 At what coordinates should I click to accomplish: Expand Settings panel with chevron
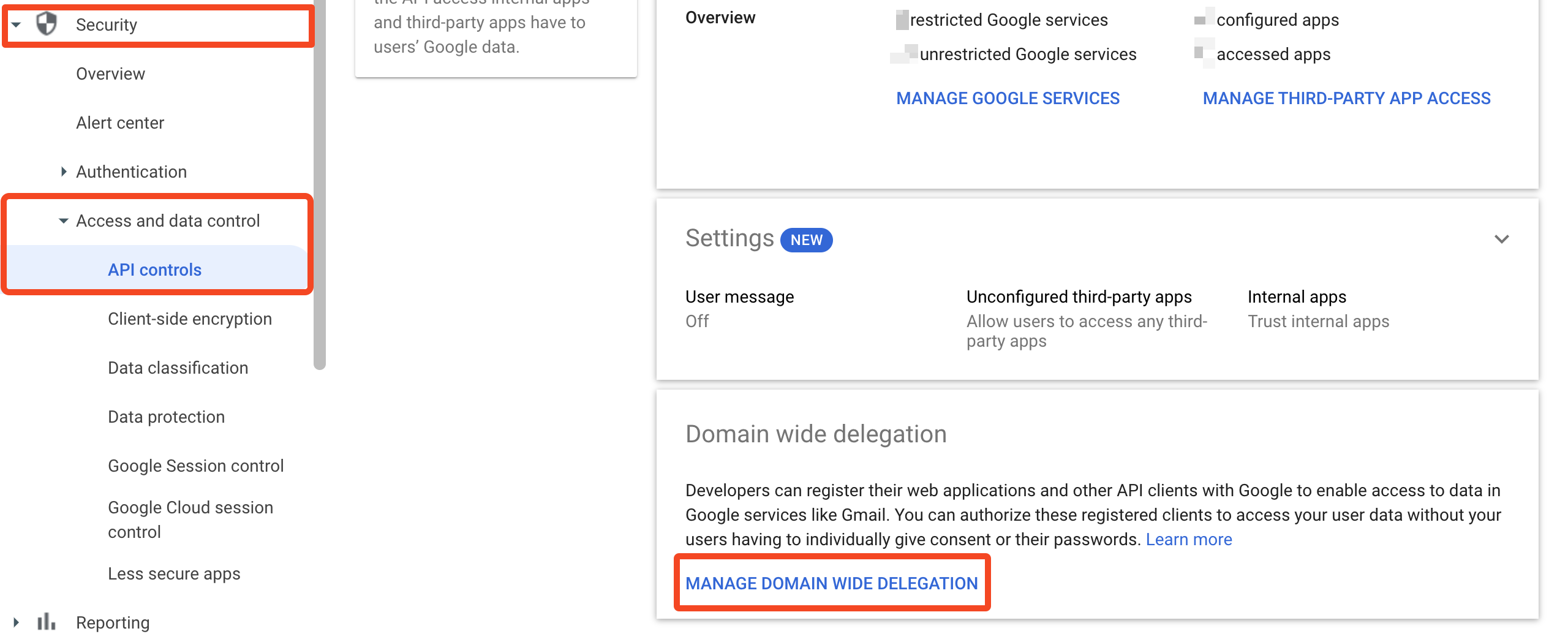(1501, 239)
